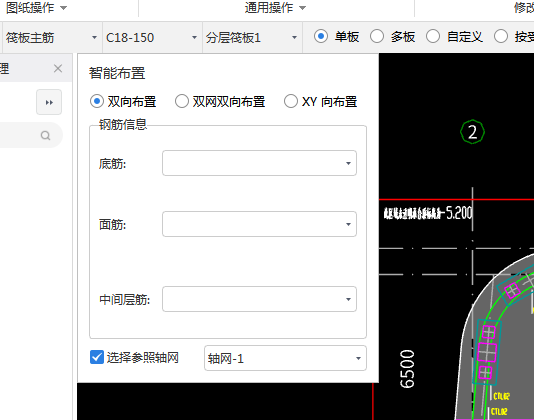Open the 中间层筋 combo box

point(260,299)
